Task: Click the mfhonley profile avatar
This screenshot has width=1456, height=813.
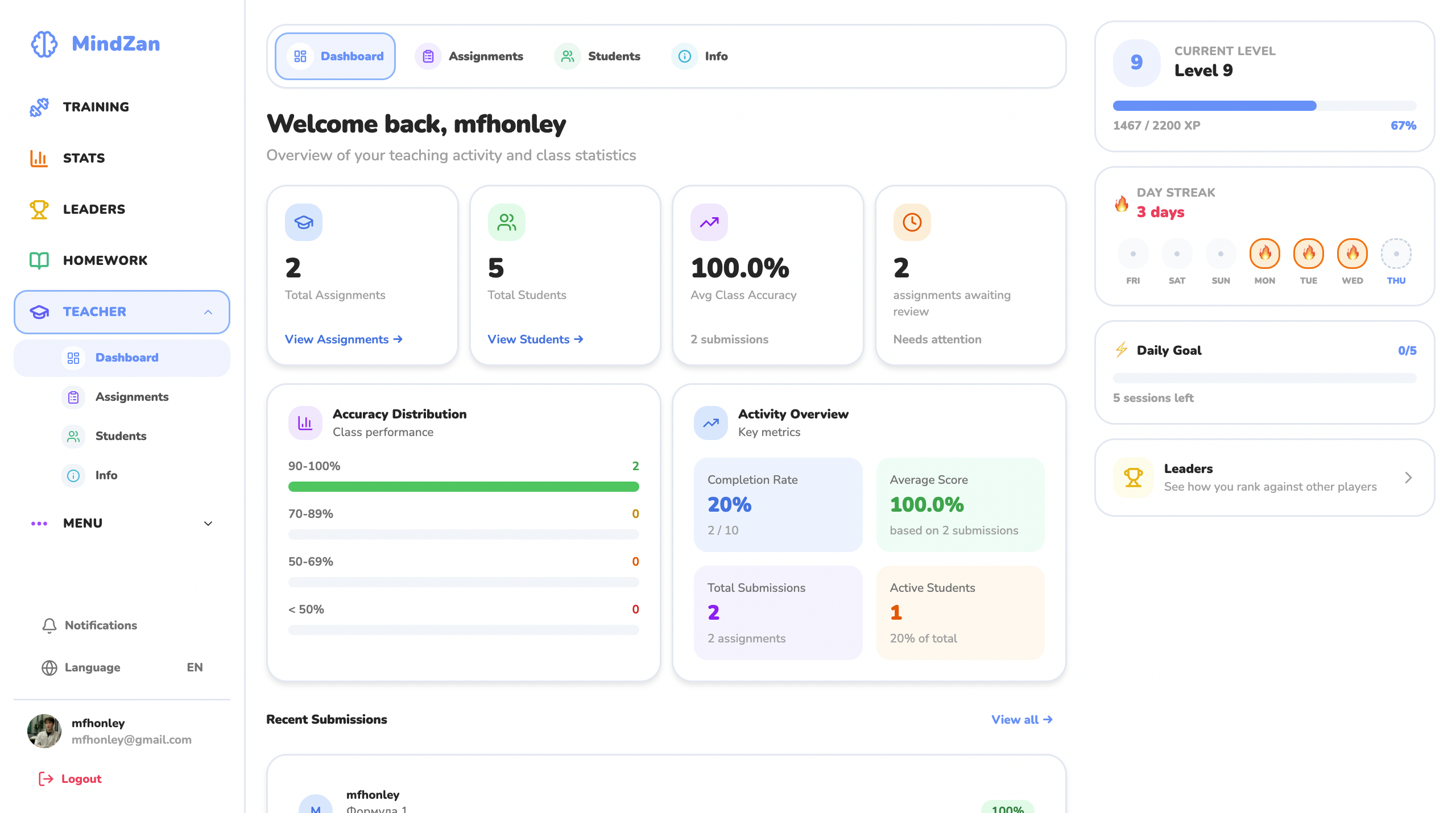Action: [x=44, y=731]
